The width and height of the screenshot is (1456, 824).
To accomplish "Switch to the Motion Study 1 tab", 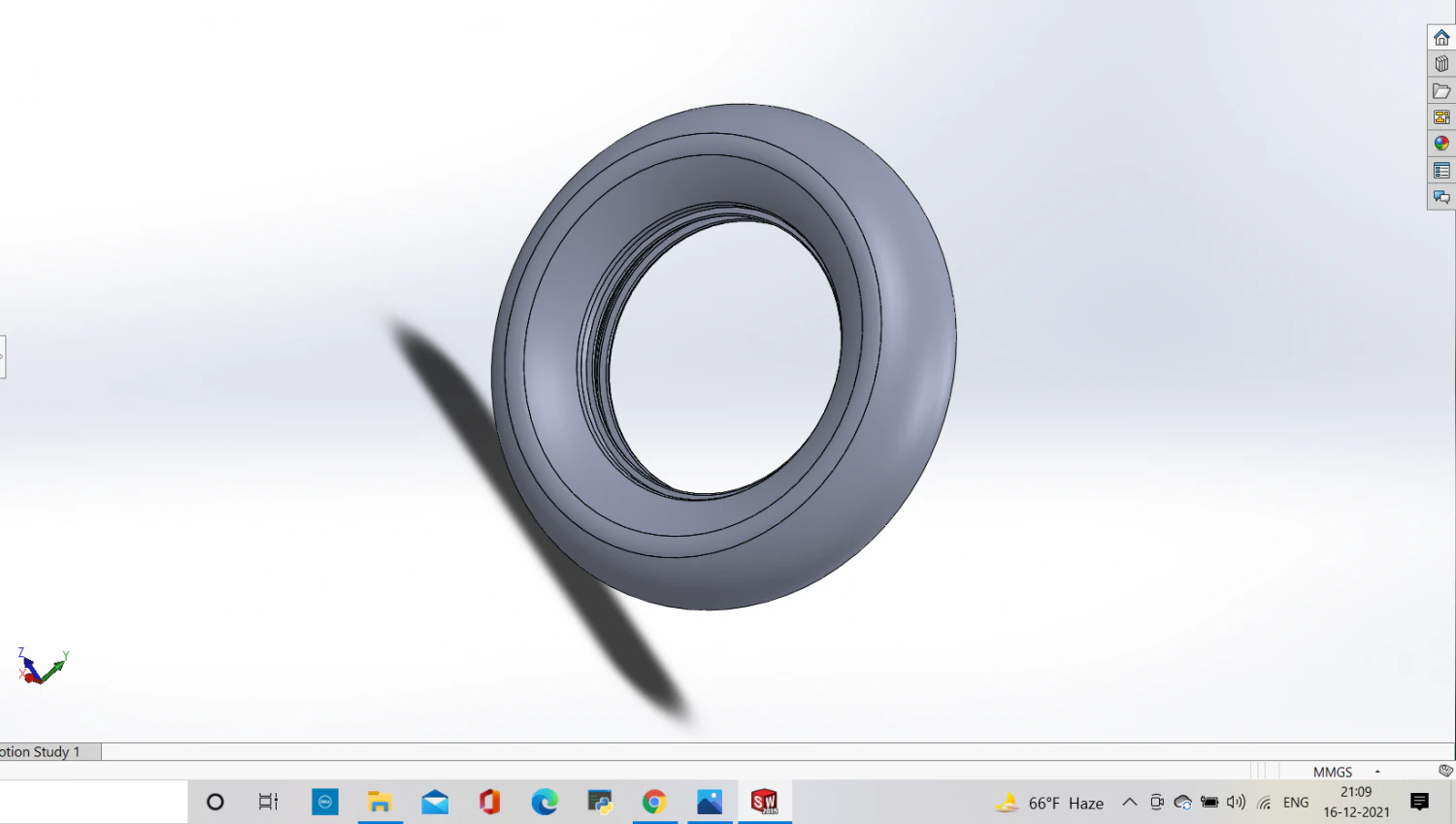I will click(44, 752).
